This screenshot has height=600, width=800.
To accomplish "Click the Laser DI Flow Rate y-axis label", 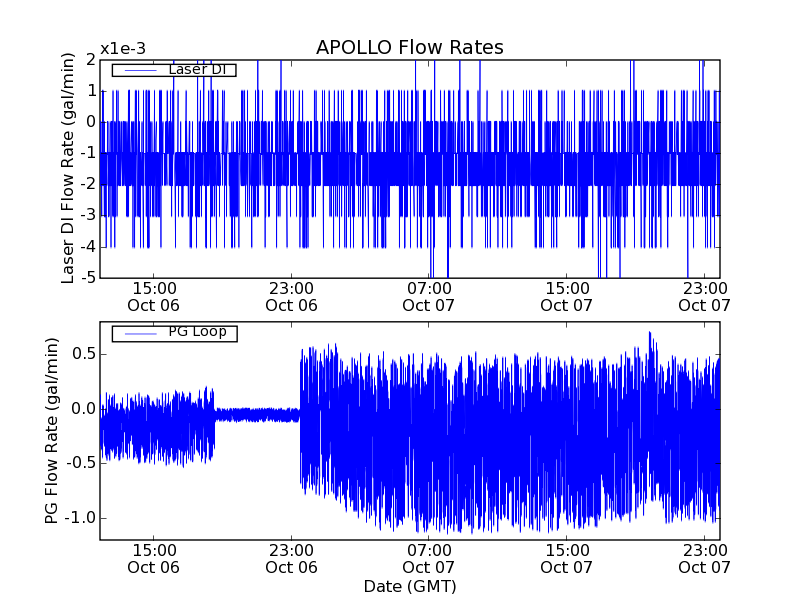I will tap(69, 168).
